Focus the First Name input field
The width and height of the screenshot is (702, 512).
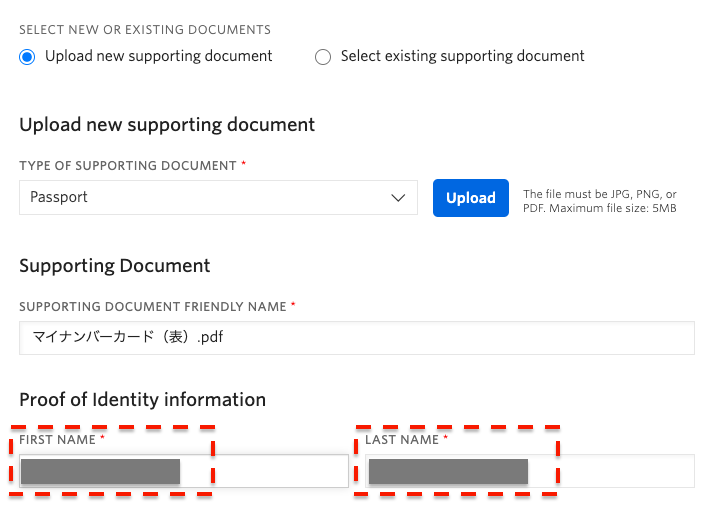click(184, 471)
